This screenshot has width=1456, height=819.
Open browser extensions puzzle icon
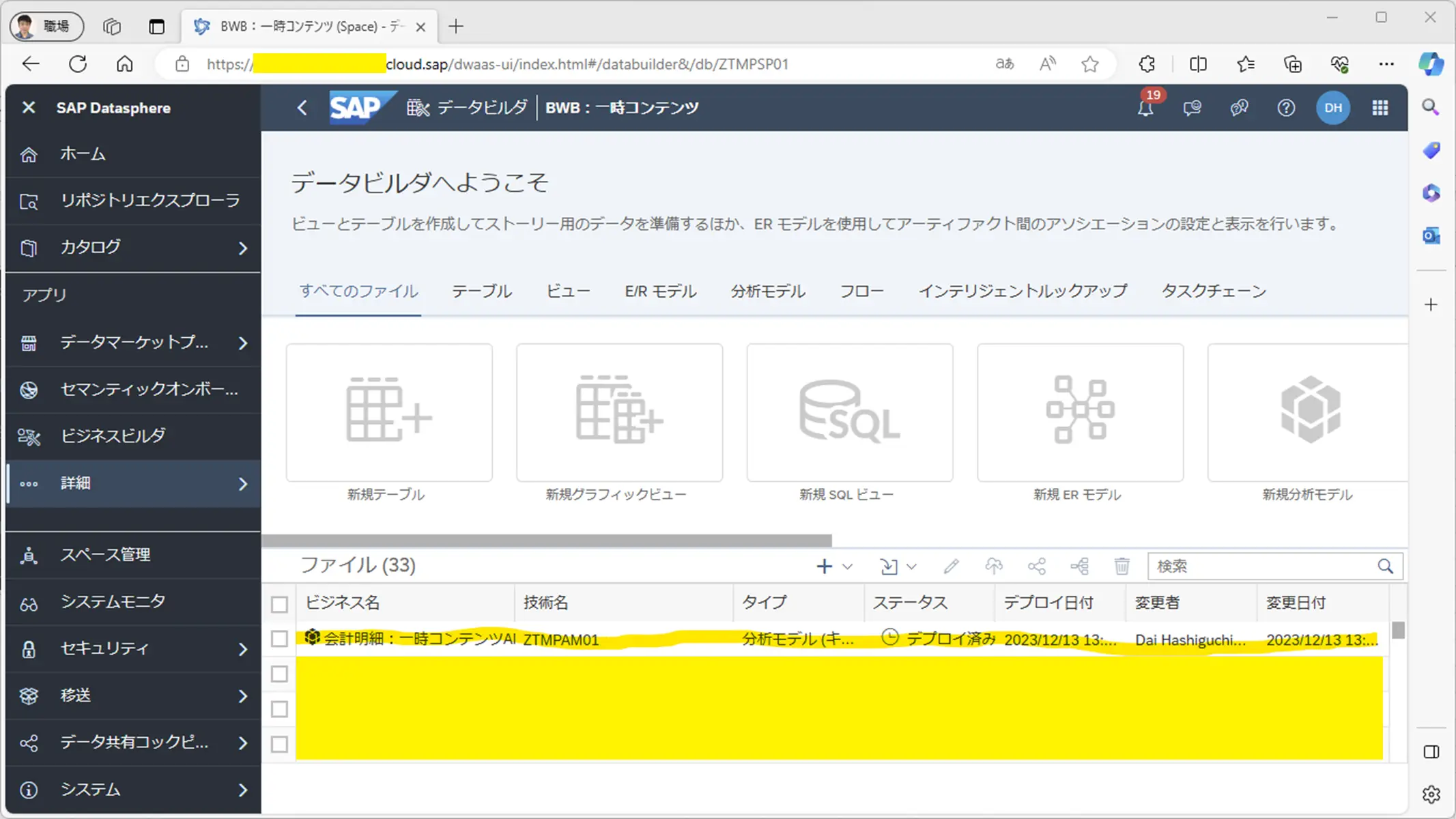[x=1147, y=64]
